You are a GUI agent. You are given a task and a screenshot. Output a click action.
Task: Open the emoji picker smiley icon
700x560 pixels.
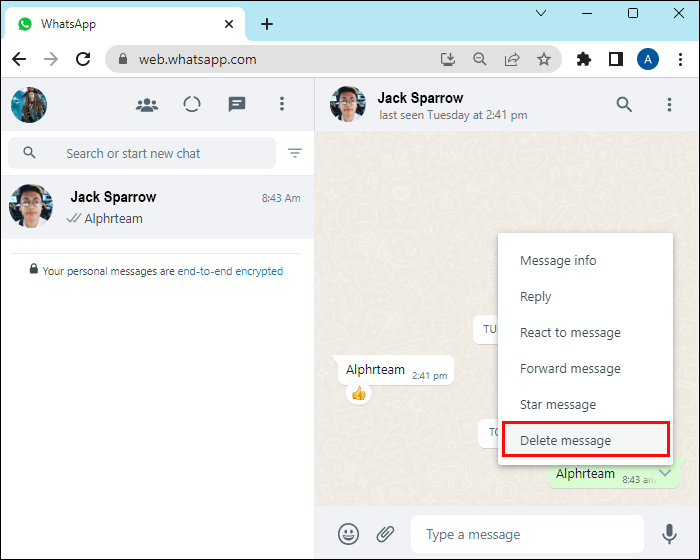coord(348,534)
